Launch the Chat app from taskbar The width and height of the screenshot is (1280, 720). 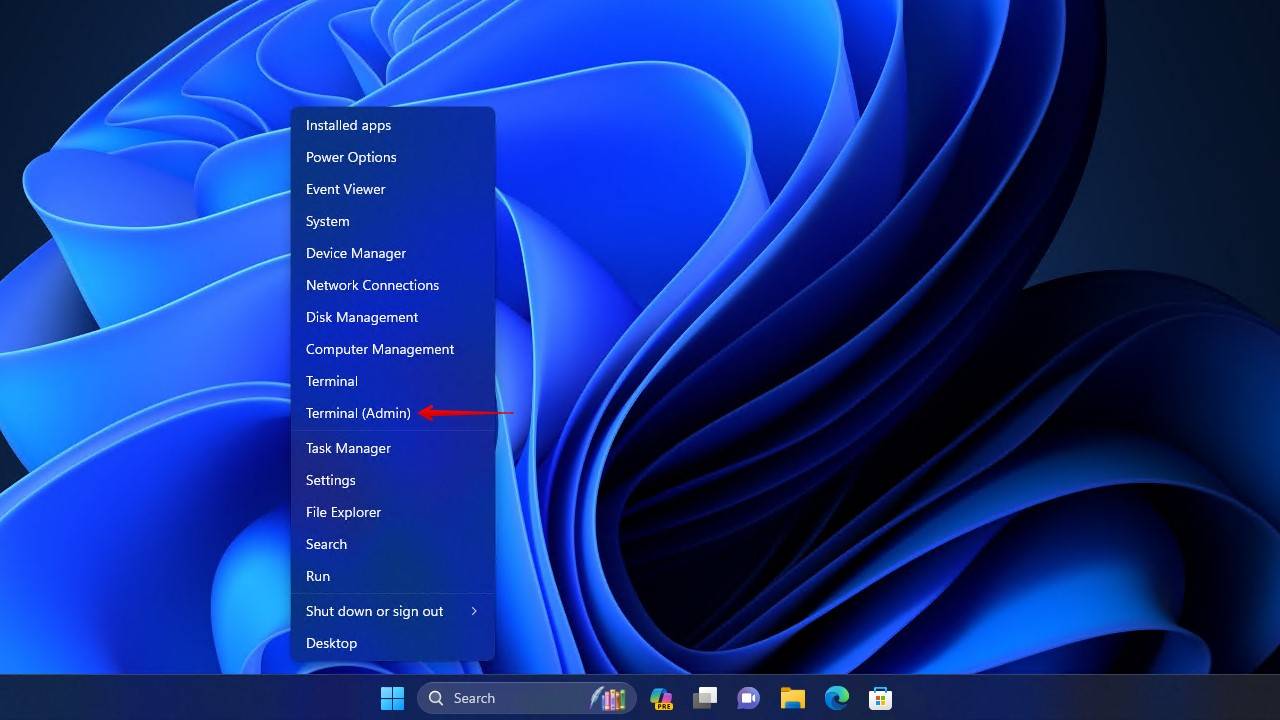click(x=748, y=698)
